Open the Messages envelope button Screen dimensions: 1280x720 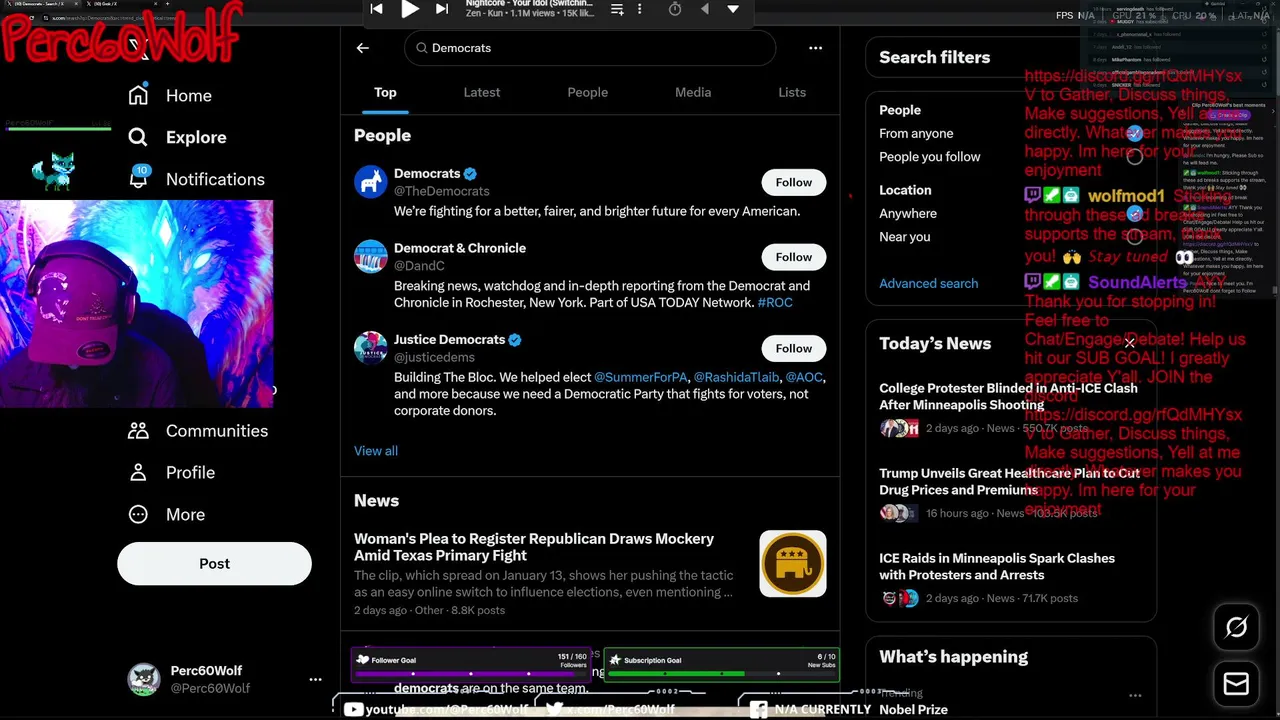(1236, 684)
